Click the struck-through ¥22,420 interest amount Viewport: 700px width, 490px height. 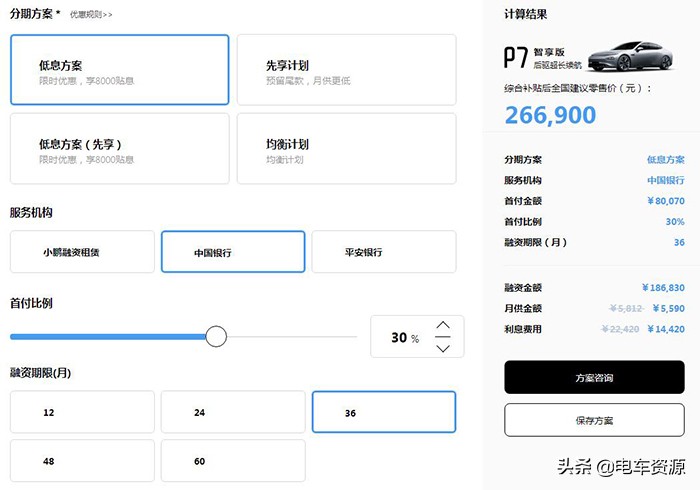point(620,329)
